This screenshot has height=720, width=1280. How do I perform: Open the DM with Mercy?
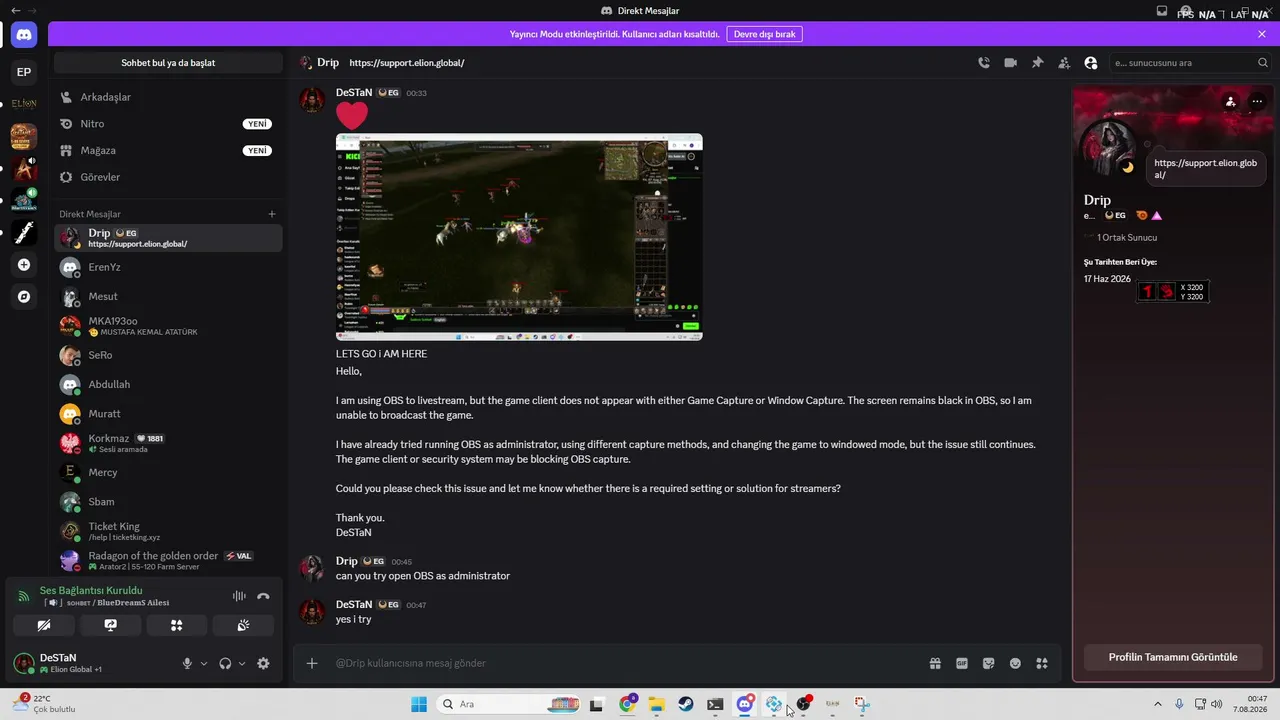click(x=168, y=472)
